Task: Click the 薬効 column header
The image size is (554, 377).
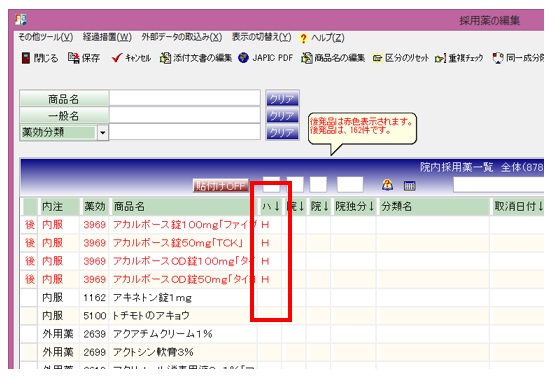Action: (94, 207)
